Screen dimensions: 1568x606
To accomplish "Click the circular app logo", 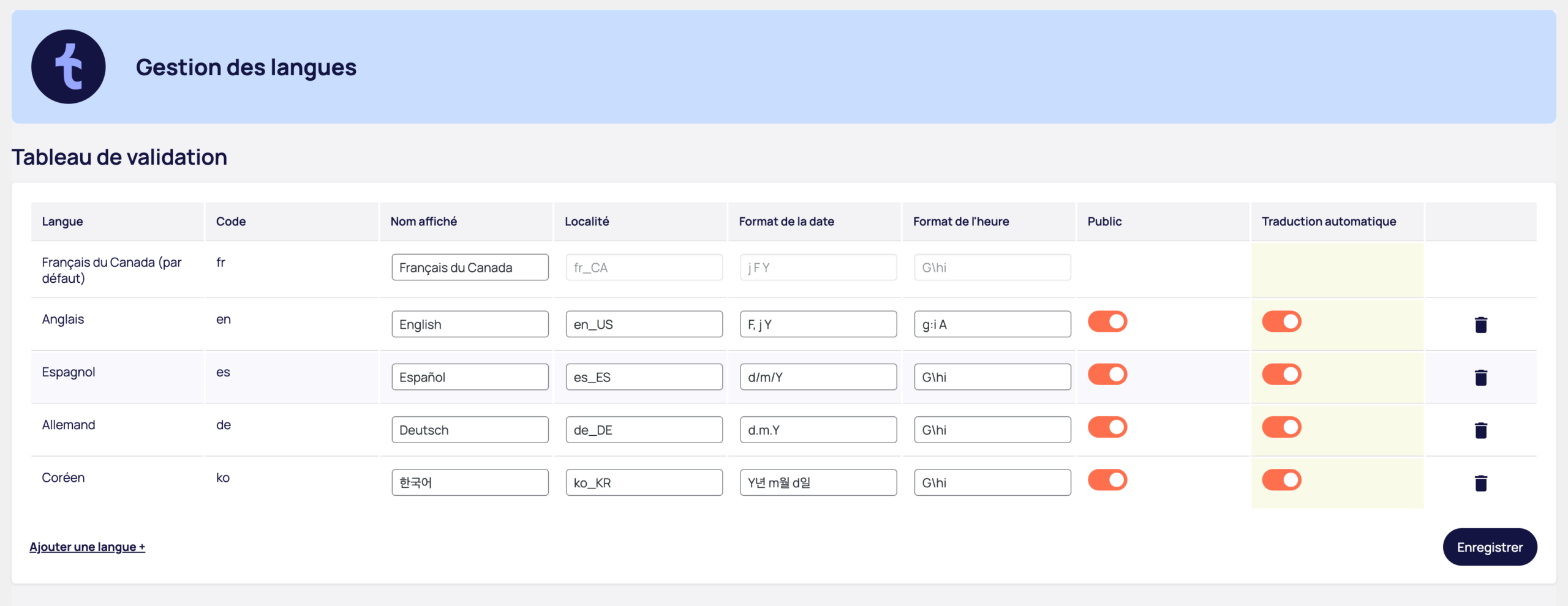I will pyautogui.click(x=68, y=66).
